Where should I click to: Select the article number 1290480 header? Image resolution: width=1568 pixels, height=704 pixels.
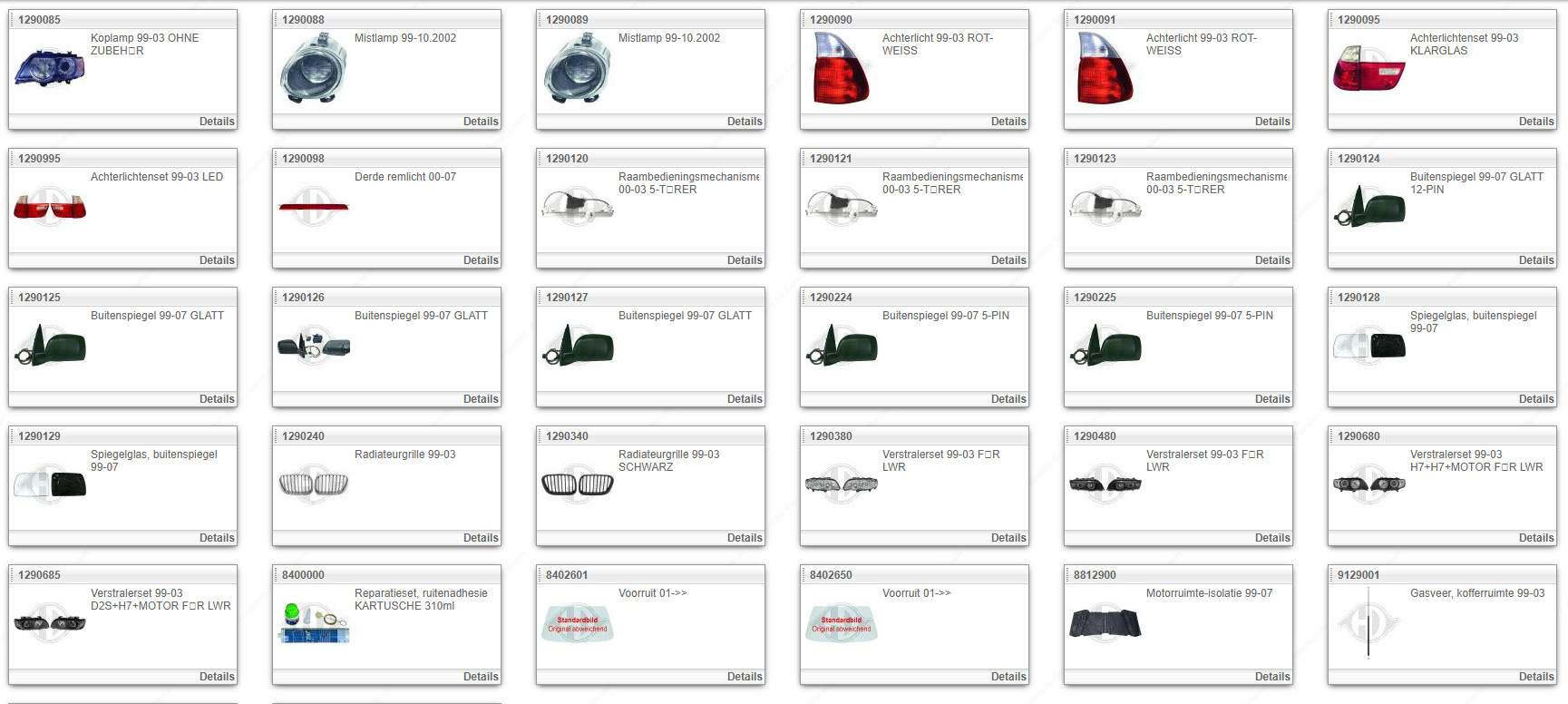tap(1095, 436)
